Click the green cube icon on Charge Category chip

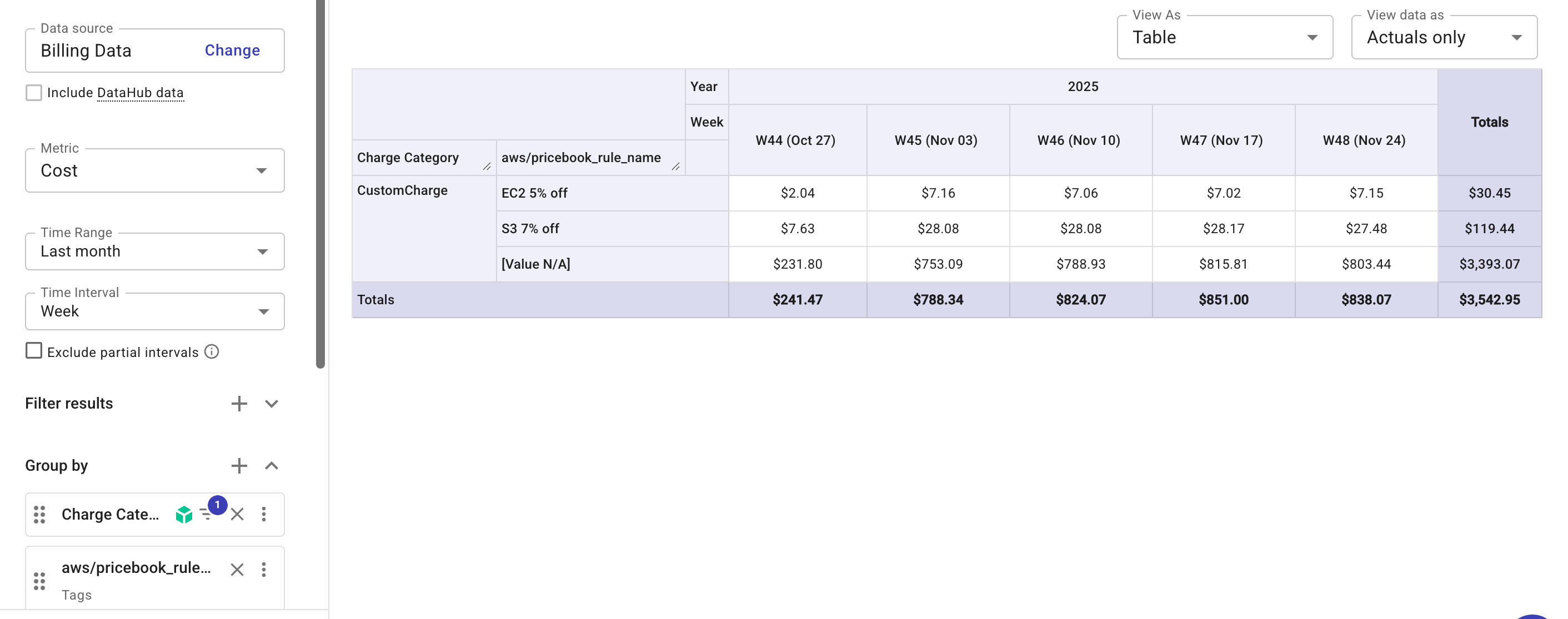tap(184, 514)
